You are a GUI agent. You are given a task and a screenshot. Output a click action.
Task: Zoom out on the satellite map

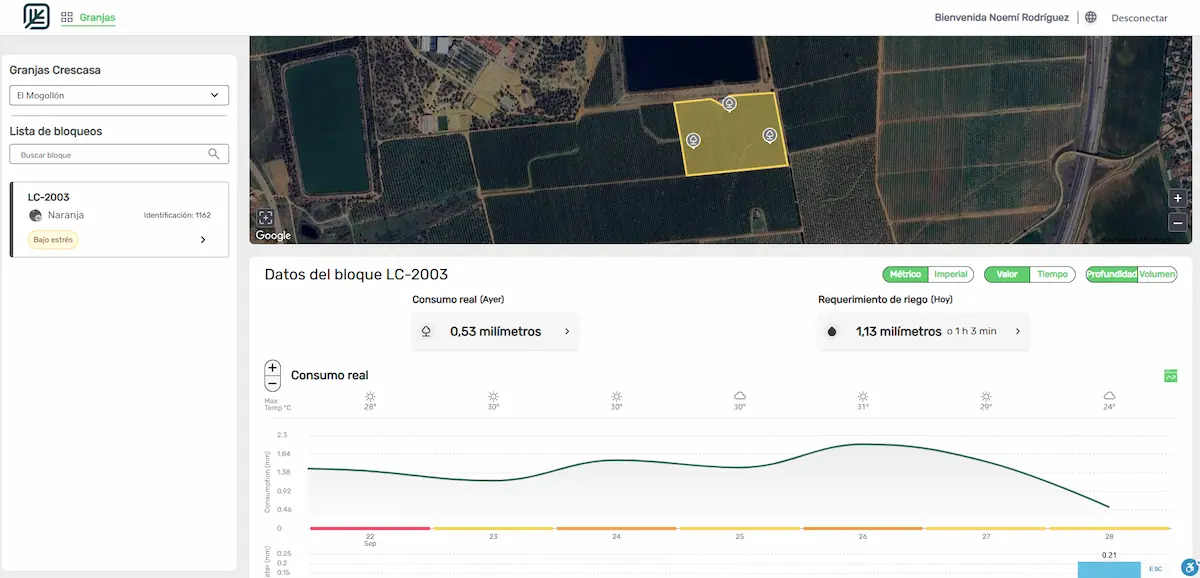pos(1178,223)
